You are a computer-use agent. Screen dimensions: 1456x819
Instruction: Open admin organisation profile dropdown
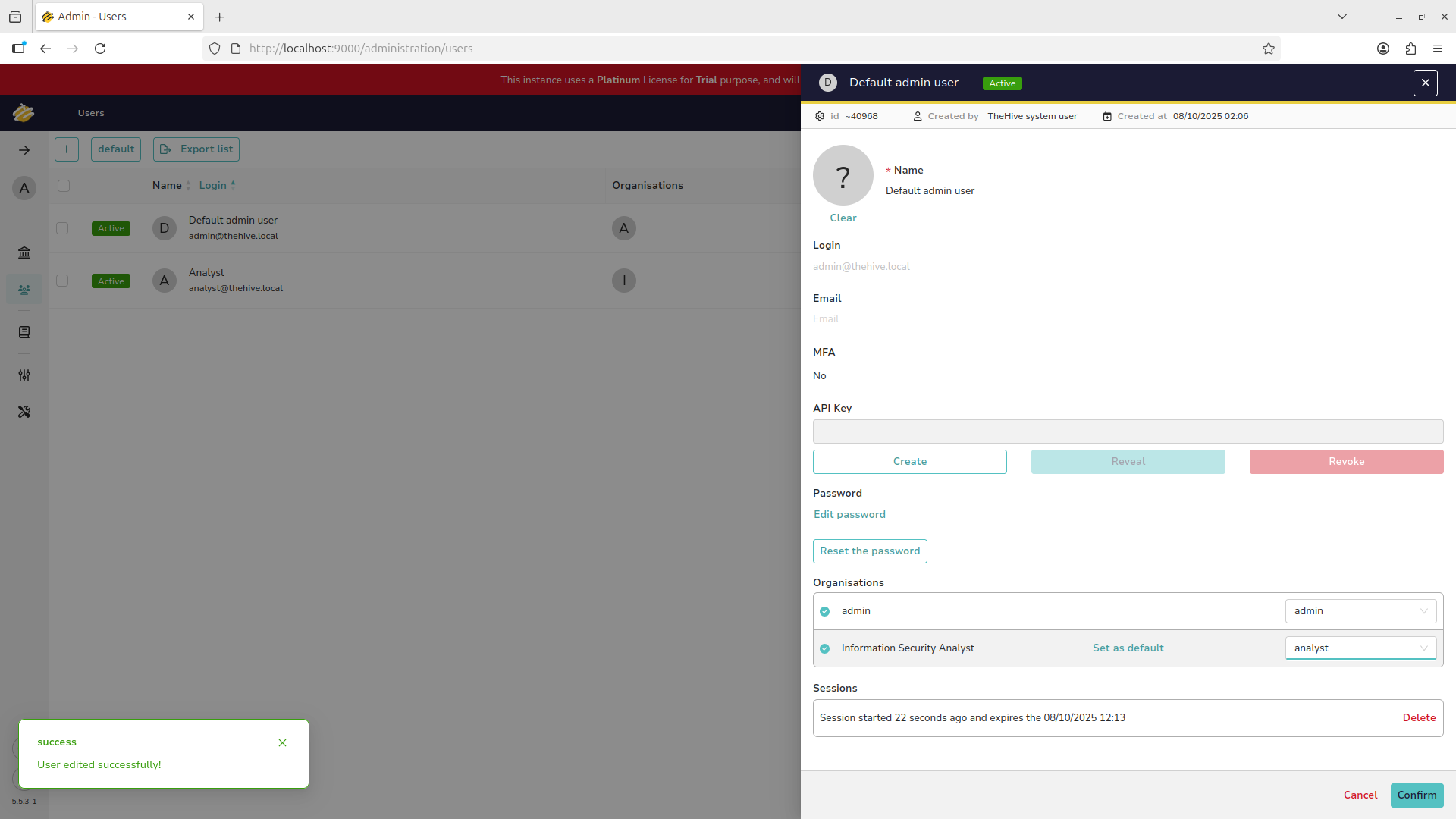pyautogui.click(x=1360, y=611)
